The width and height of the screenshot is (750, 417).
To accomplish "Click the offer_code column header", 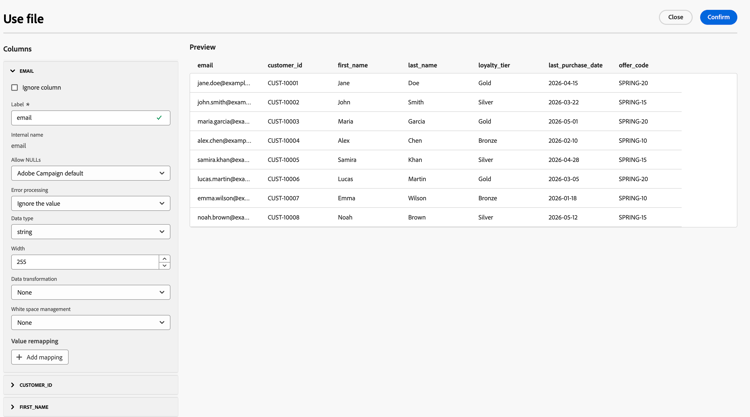I will [633, 65].
